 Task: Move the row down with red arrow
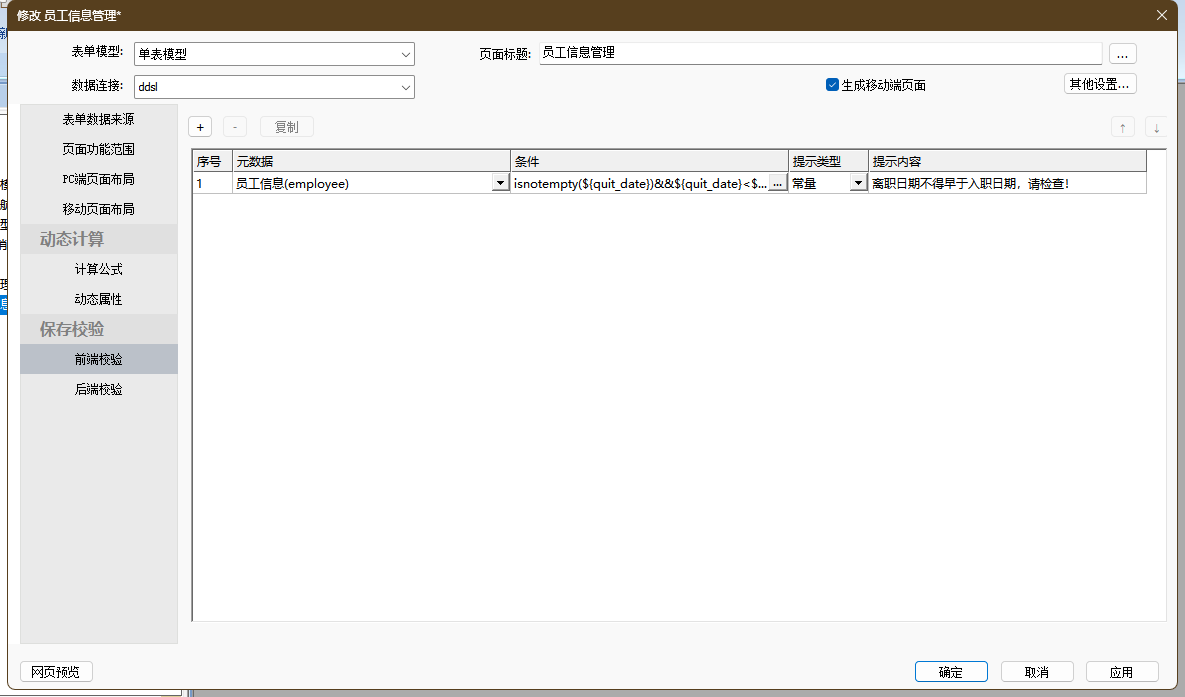click(x=1156, y=127)
